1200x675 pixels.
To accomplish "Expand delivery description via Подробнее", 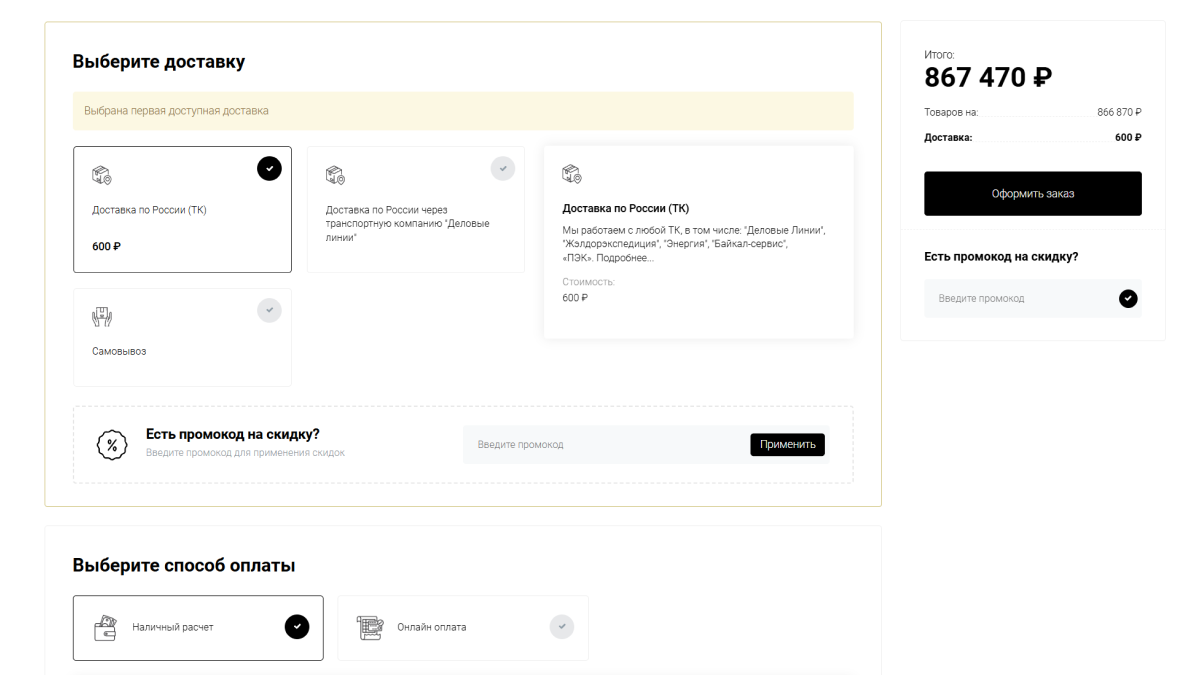I will (x=627, y=258).
